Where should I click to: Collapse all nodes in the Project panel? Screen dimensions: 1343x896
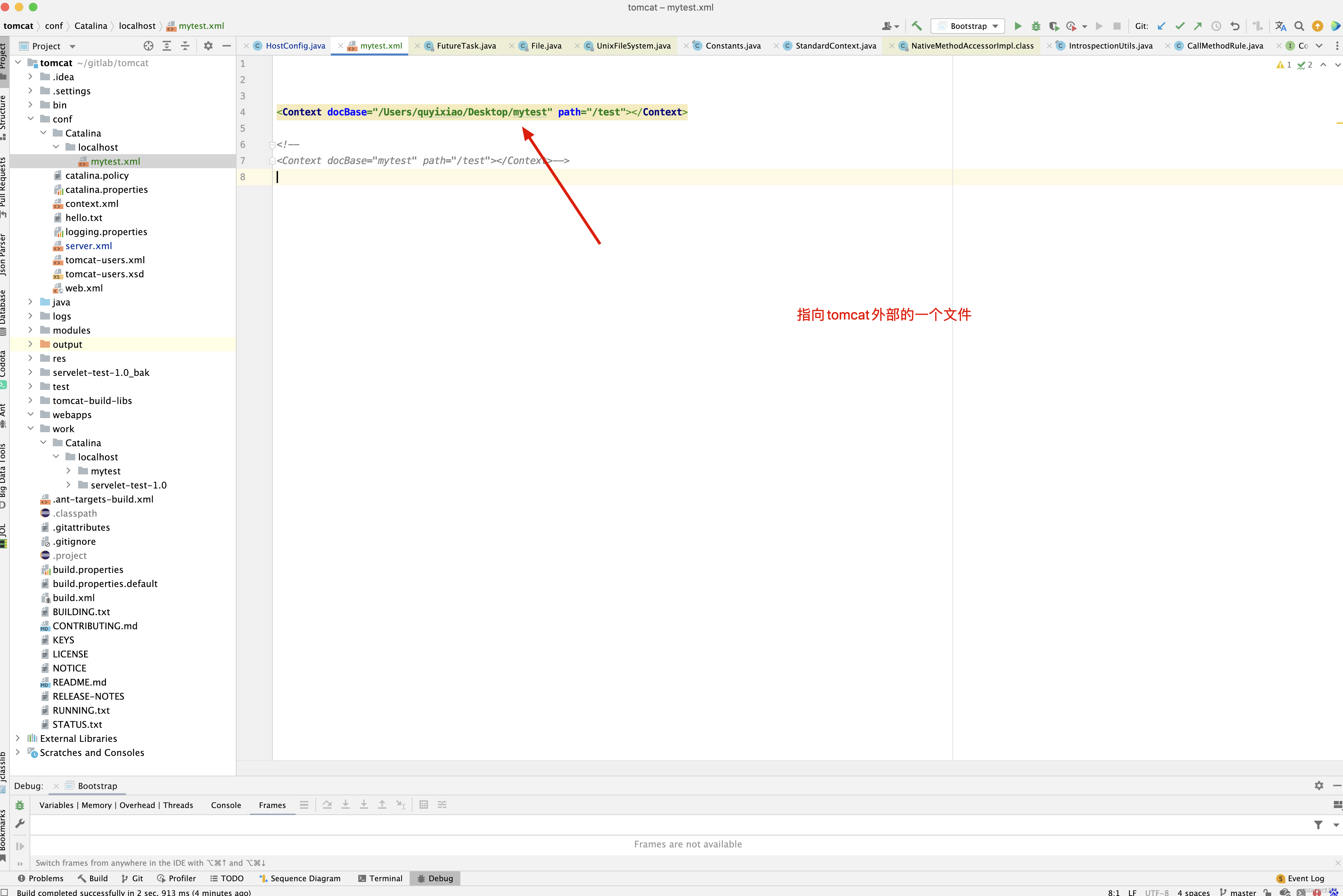coord(185,46)
